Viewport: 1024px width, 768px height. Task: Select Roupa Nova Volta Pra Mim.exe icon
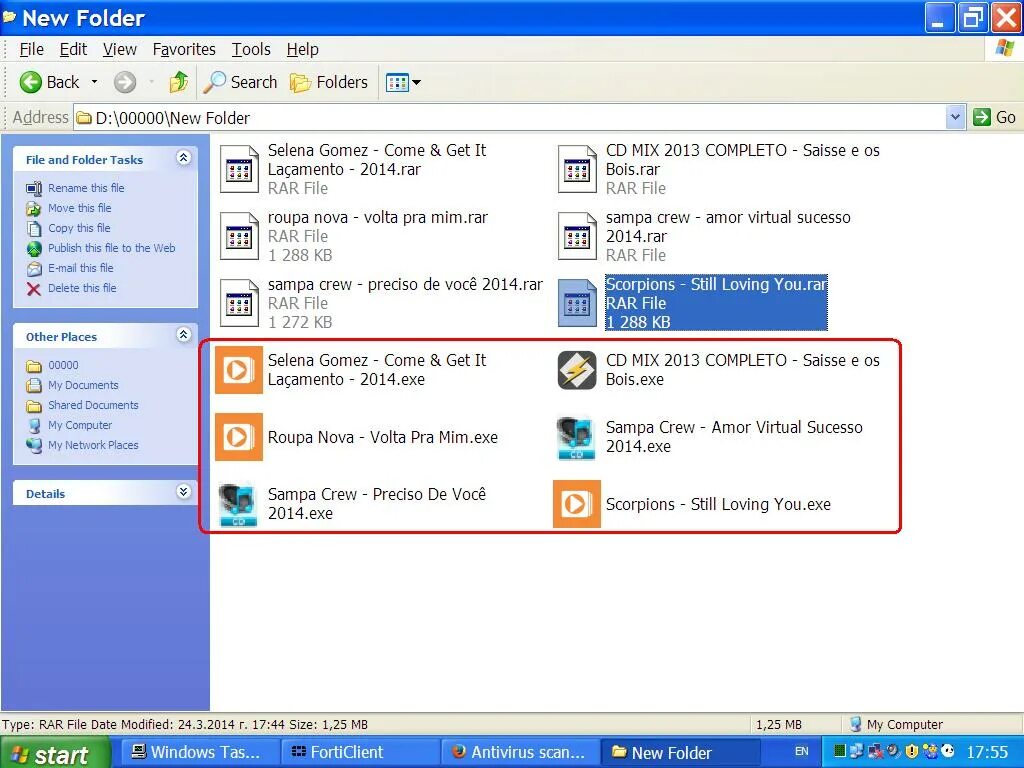coord(239,437)
